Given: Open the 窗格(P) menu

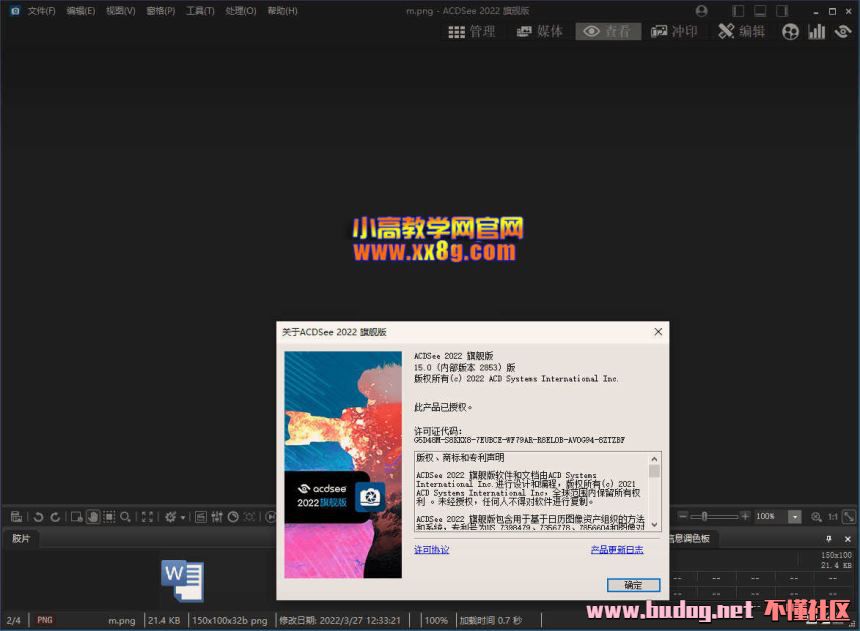Looking at the screenshot, I should [x=161, y=10].
